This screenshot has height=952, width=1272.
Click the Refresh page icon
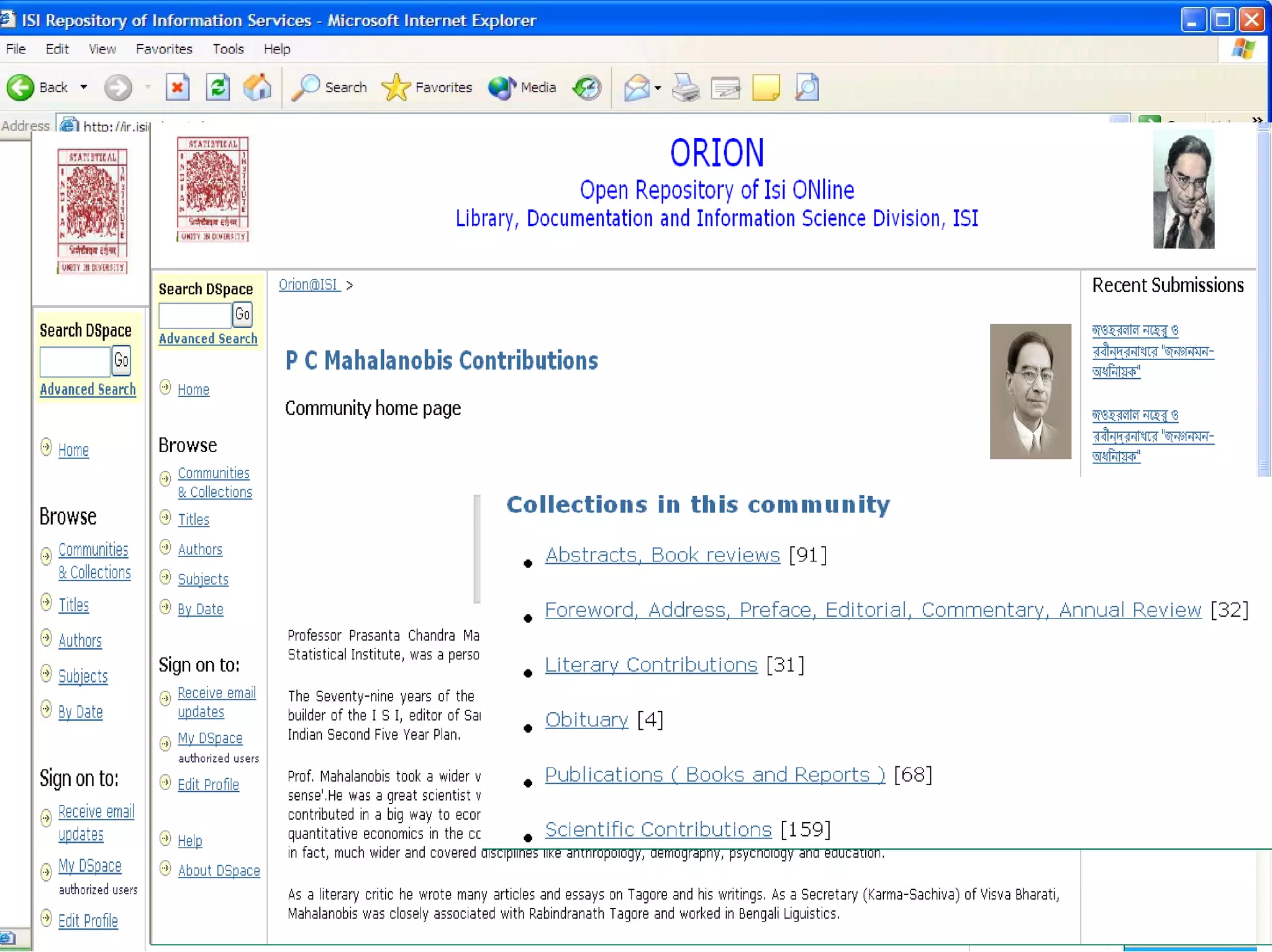click(x=217, y=88)
